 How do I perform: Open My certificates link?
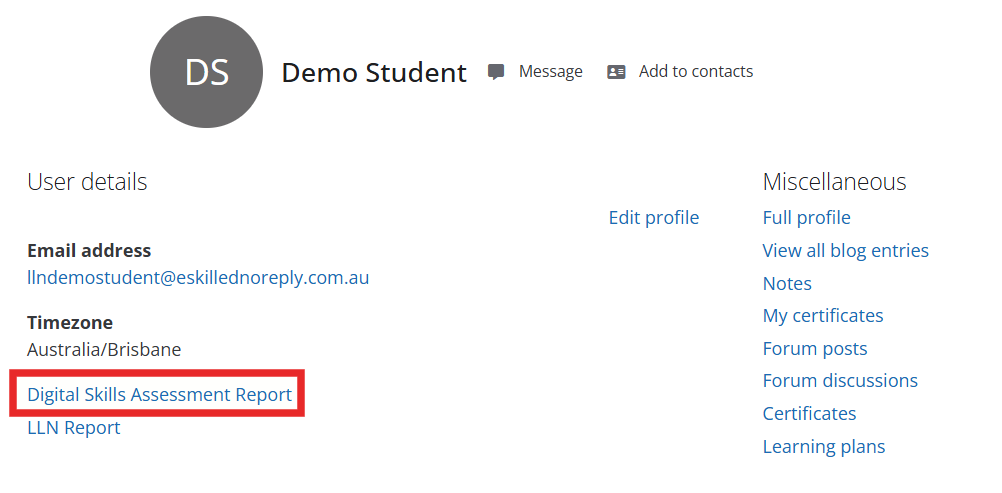tap(823, 316)
